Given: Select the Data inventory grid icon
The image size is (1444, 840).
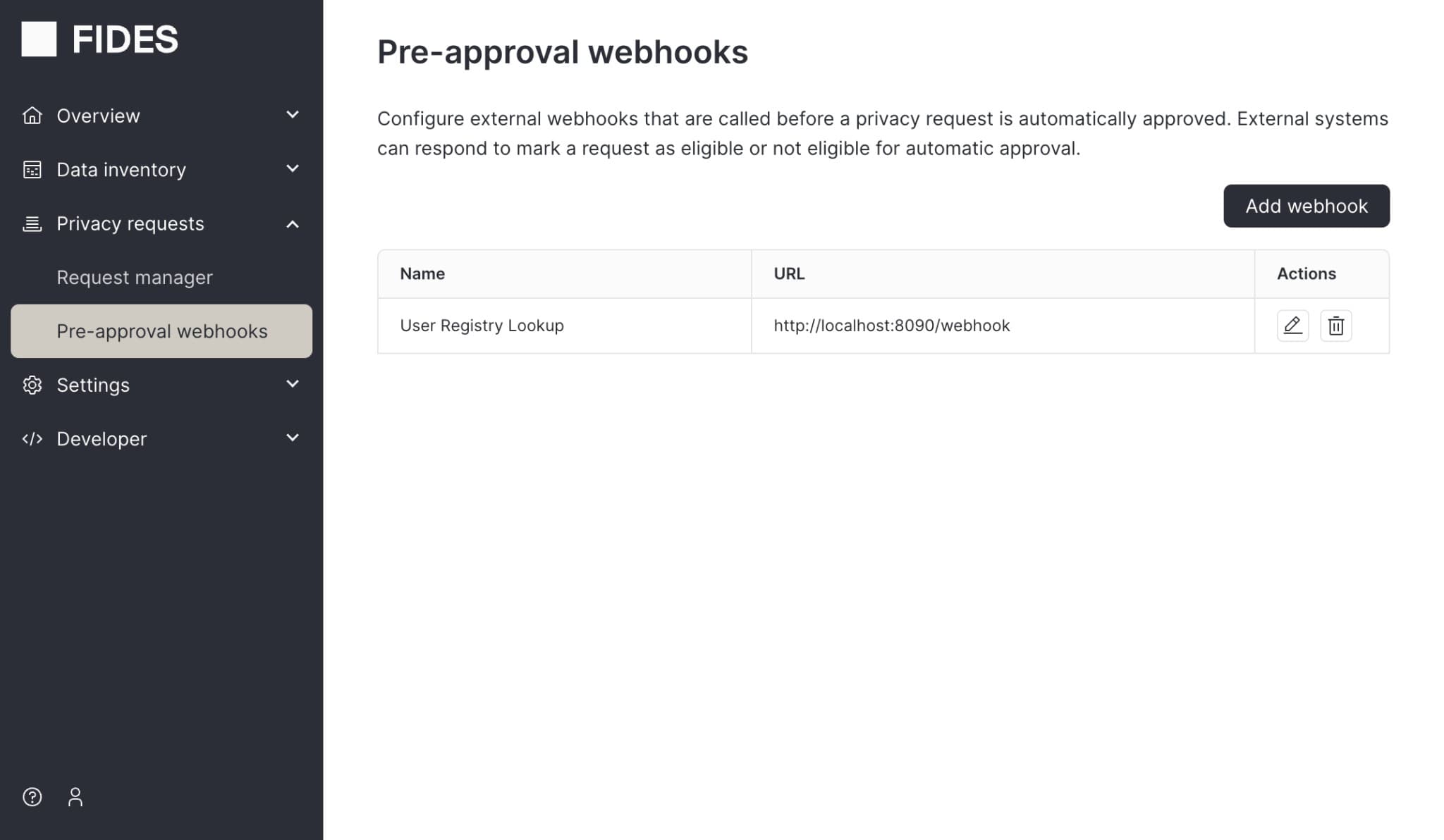Looking at the screenshot, I should point(32,169).
